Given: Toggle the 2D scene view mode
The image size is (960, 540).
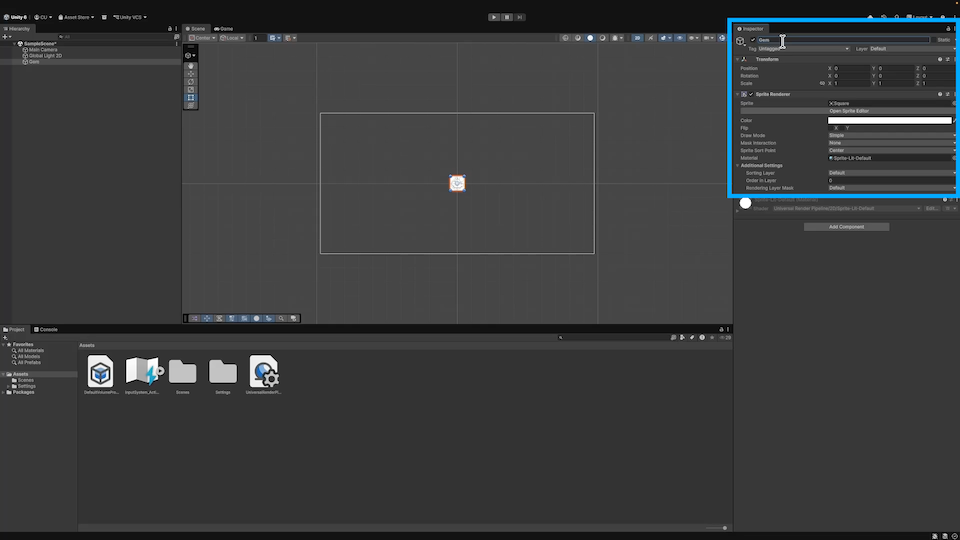Looking at the screenshot, I should click(x=637, y=38).
